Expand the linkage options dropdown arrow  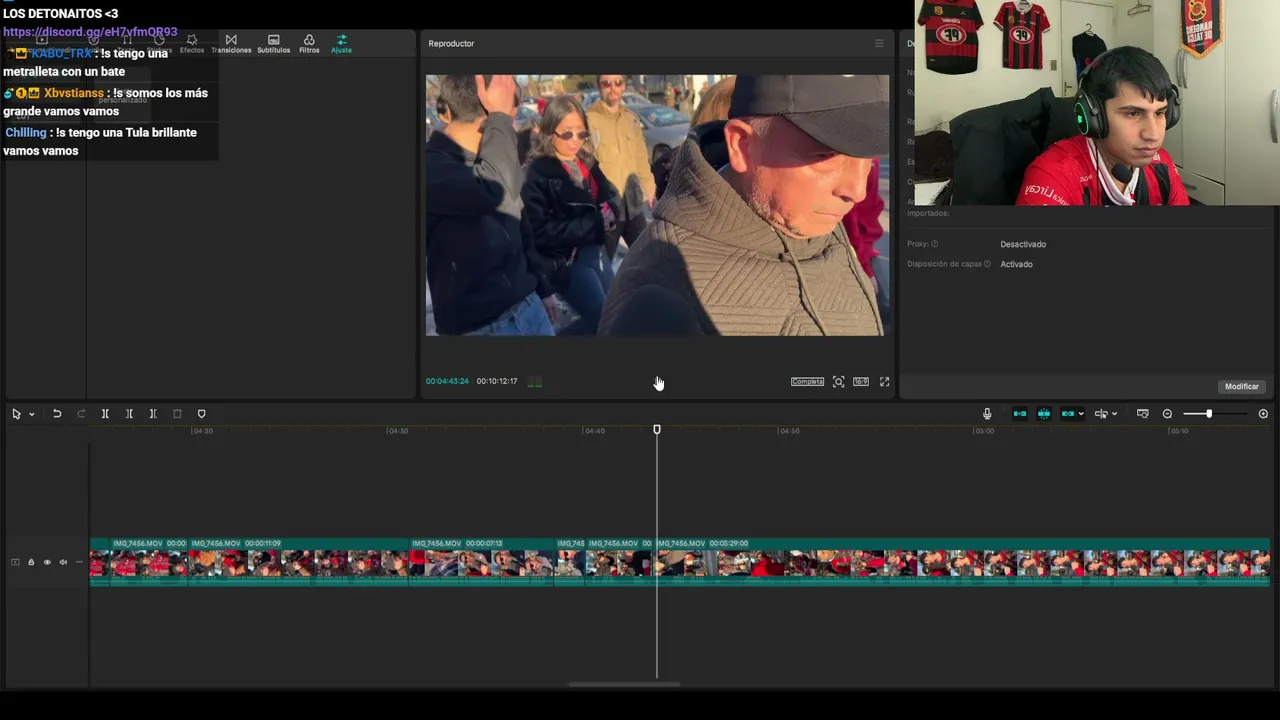coord(1081,414)
